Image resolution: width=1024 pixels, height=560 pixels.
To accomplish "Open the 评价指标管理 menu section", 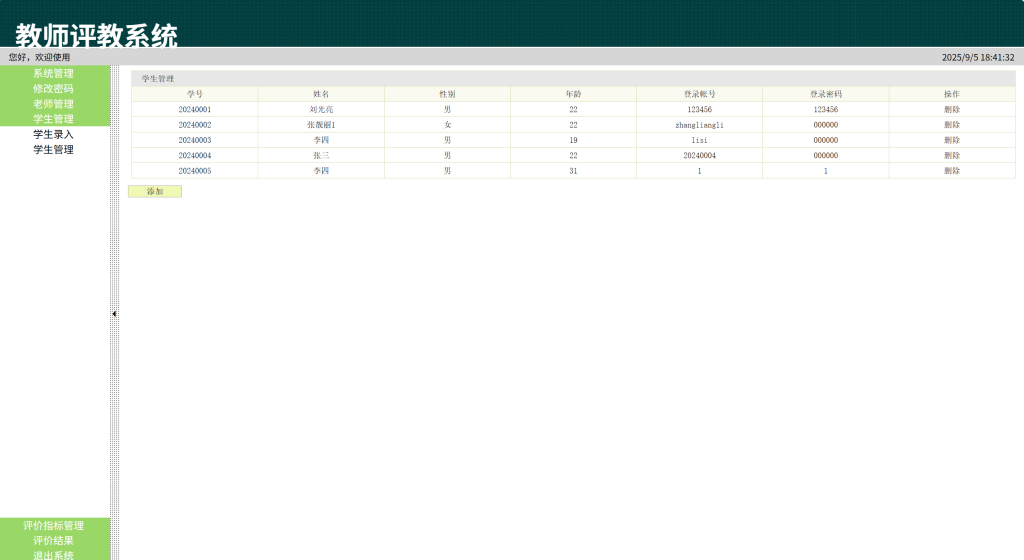I will click(x=54, y=525).
